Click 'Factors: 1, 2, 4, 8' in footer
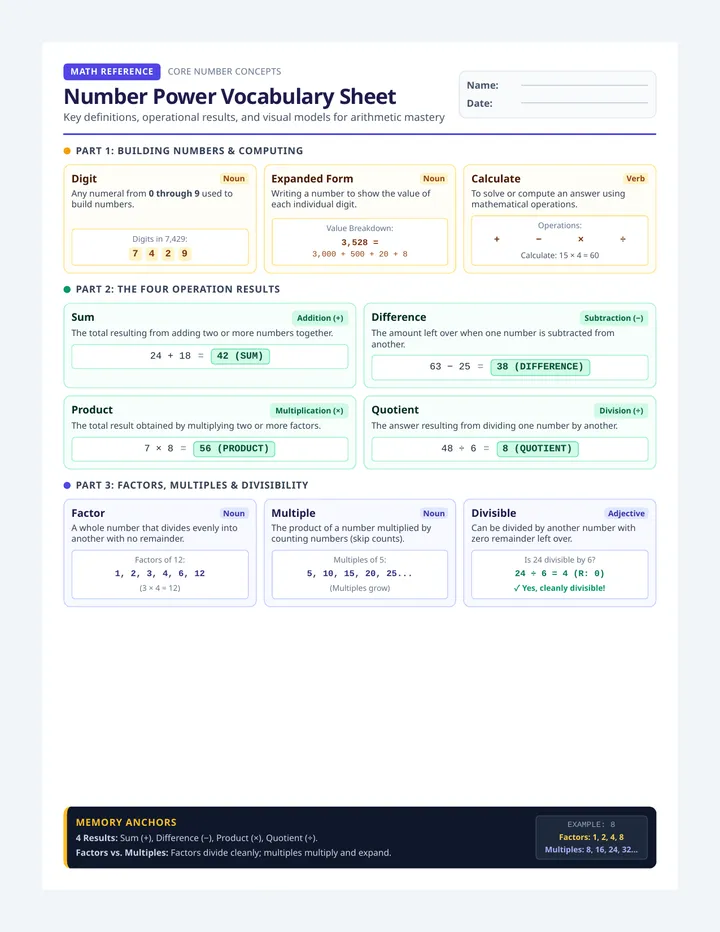 point(591,837)
